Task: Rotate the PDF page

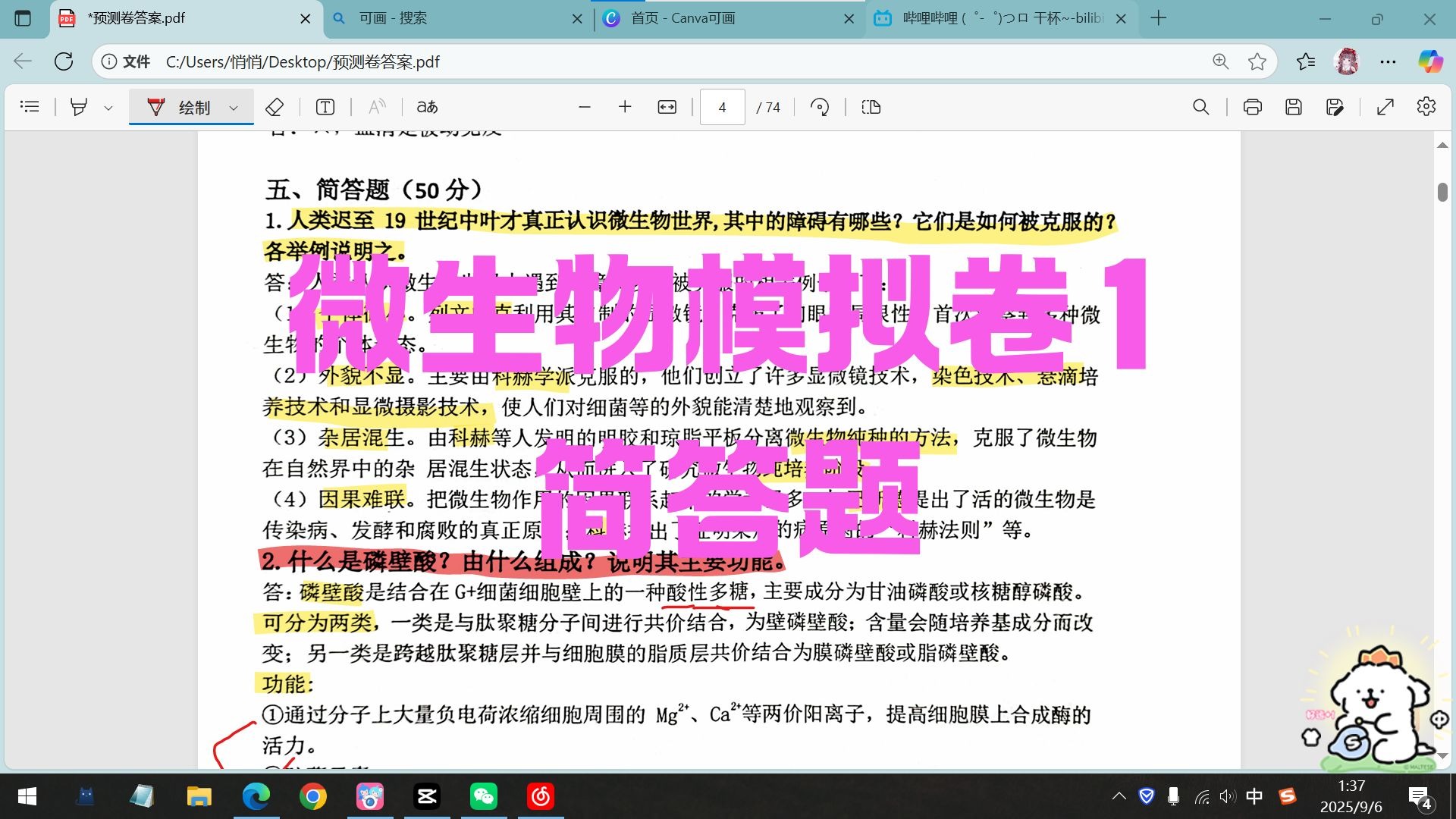Action: click(820, 107)
